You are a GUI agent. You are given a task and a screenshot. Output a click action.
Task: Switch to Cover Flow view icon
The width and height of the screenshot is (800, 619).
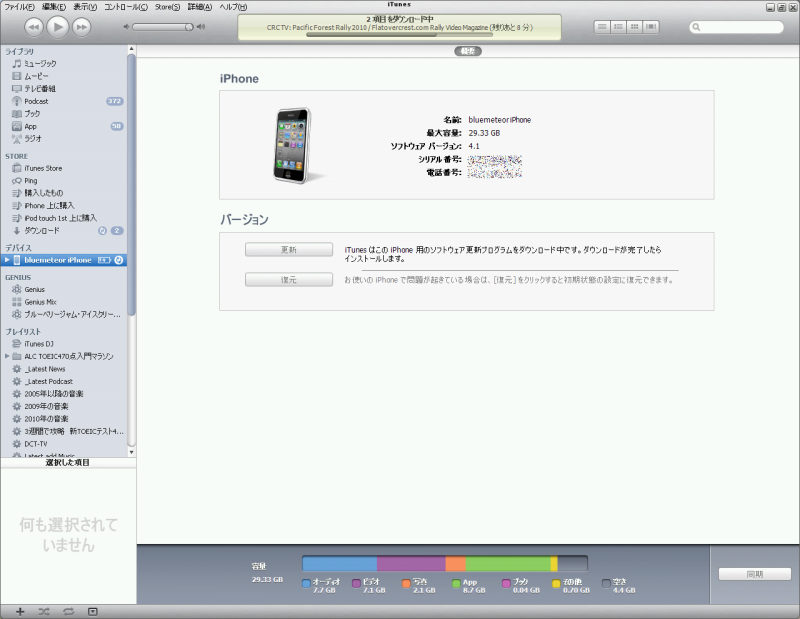tap(651, 27)
